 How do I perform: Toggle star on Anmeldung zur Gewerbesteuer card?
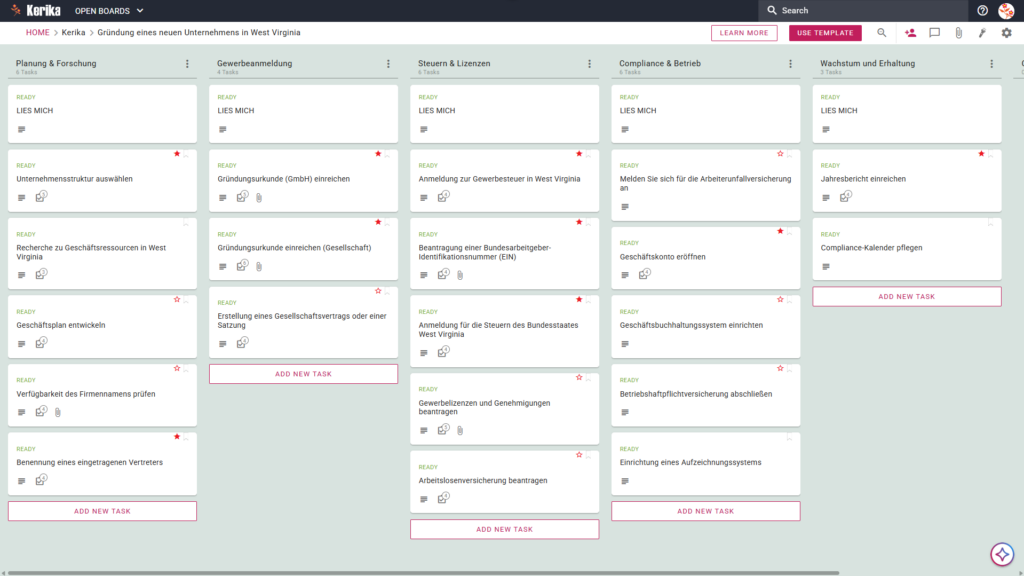coord(579,154)
